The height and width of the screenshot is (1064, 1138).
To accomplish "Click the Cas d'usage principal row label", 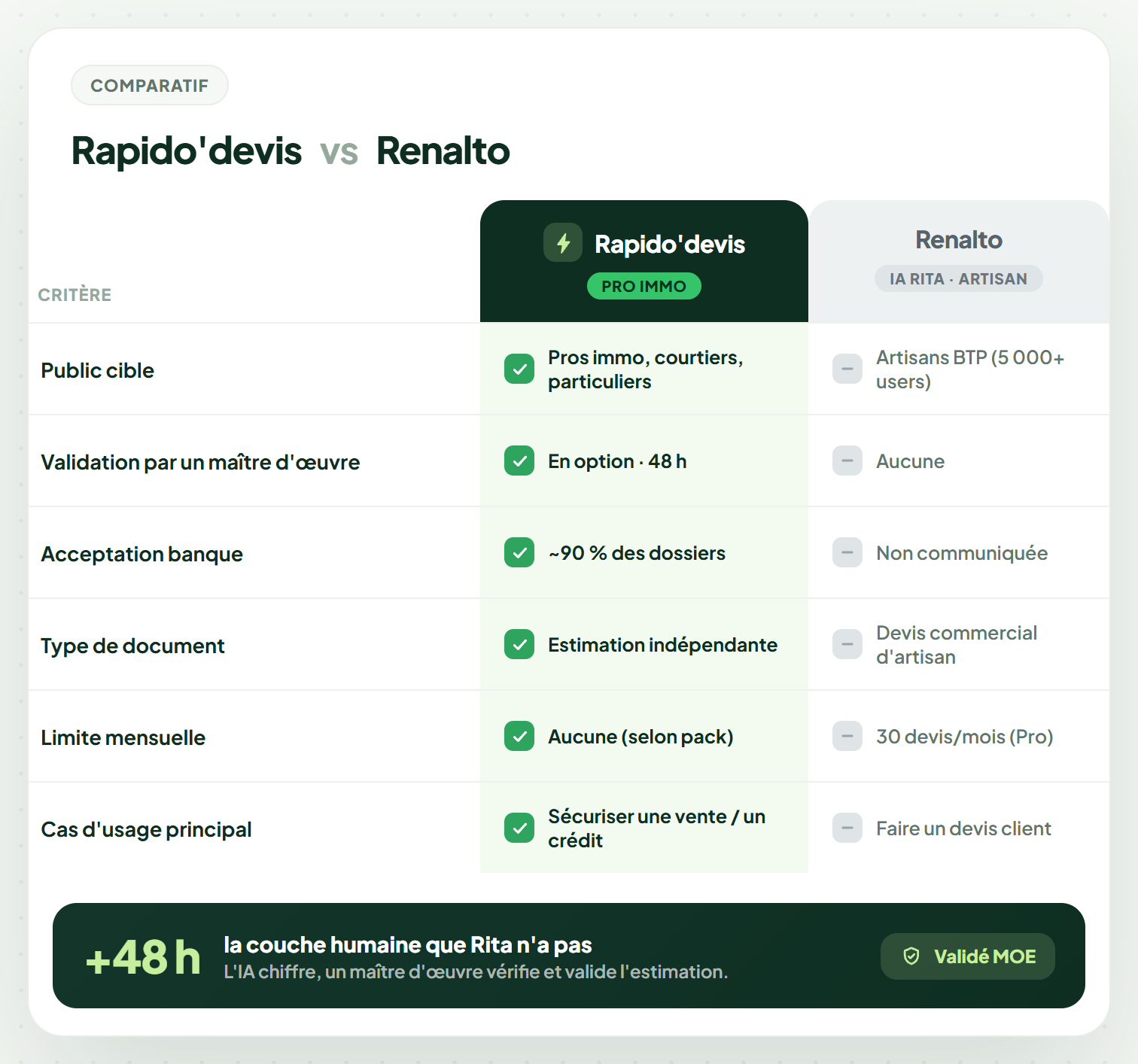I will [x=146, y=830].
